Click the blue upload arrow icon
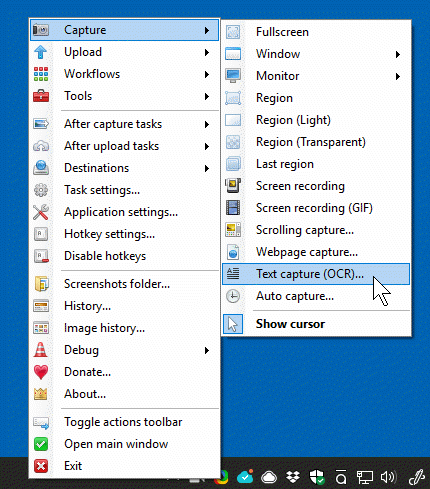Image resolution: width=430 pixels, height=489 pixels. pyautogui.click(x=41, y=52)
